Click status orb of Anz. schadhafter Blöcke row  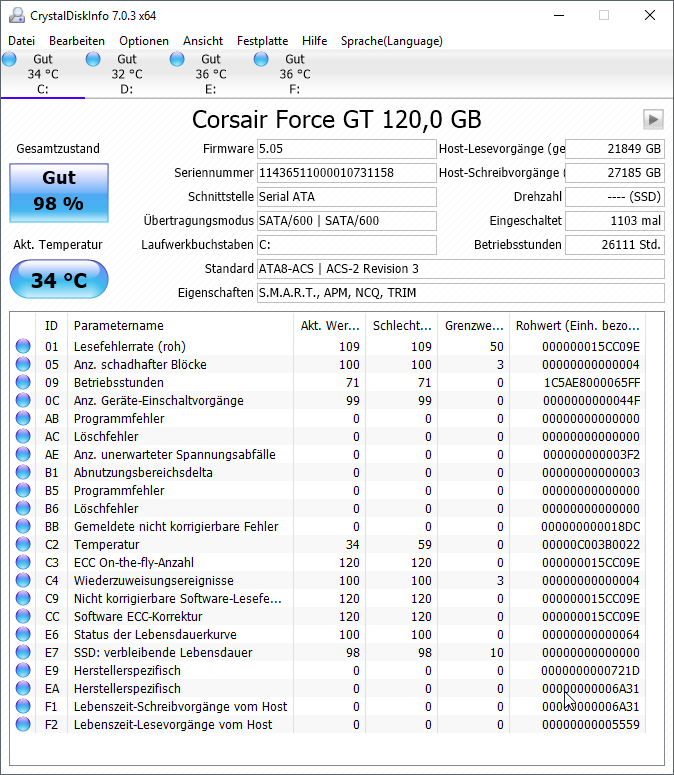click(23, 364)
